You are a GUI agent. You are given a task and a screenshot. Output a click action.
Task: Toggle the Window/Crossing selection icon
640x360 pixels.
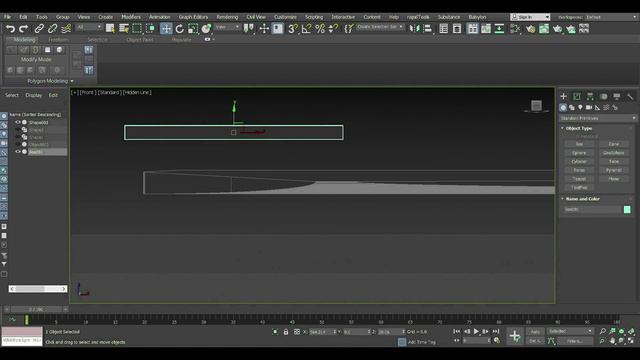[151, 29]
